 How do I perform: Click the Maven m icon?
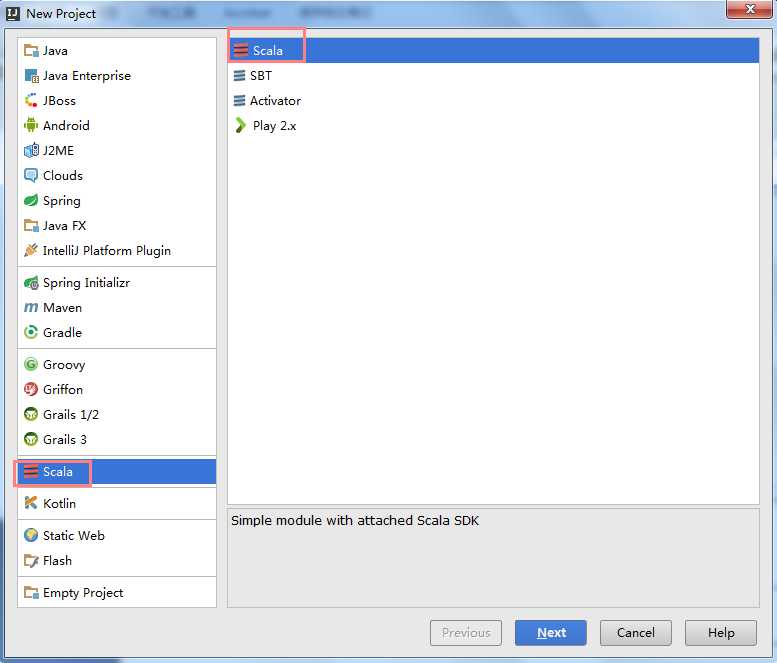[31, 307]
